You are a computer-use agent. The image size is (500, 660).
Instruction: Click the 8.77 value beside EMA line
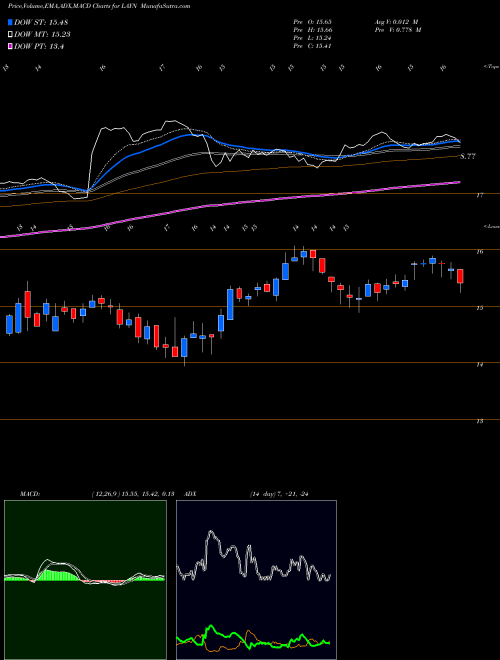tap(468, 156)
